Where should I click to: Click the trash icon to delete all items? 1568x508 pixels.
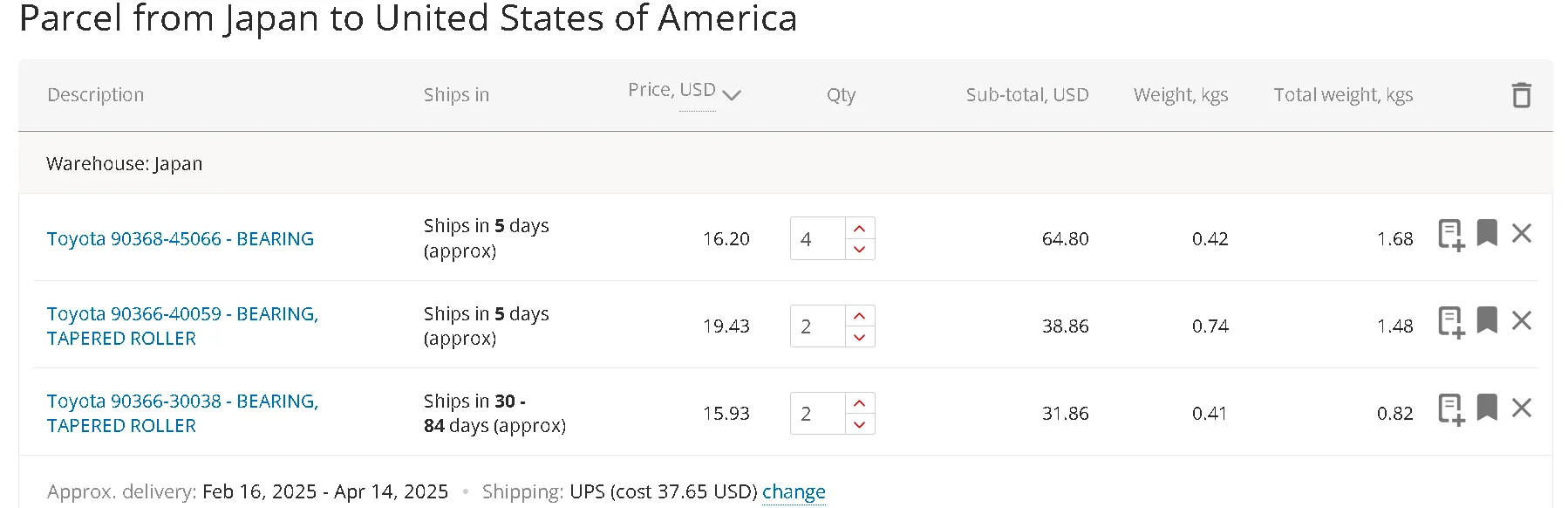pyautogui.click(x=1521, y=94)
